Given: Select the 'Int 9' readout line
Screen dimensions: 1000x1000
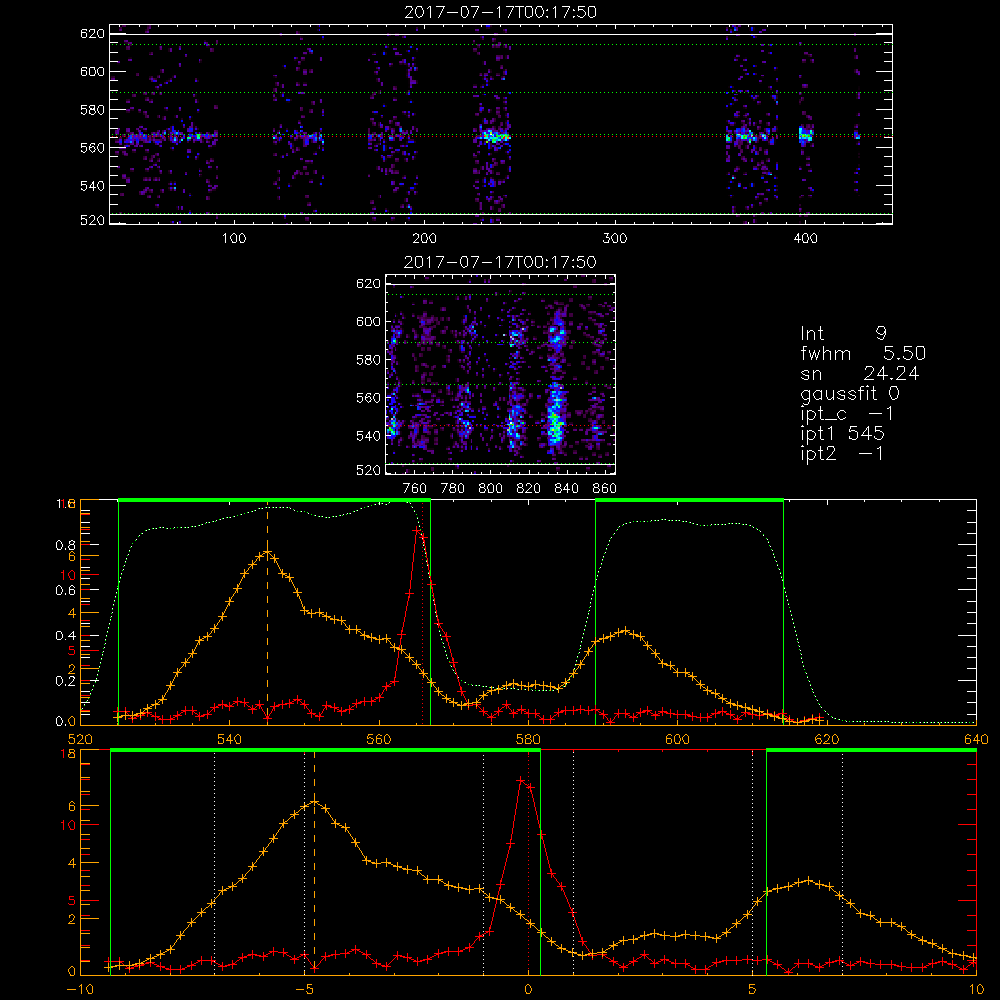Looking at the screenshot, I should tap(843, 333).
